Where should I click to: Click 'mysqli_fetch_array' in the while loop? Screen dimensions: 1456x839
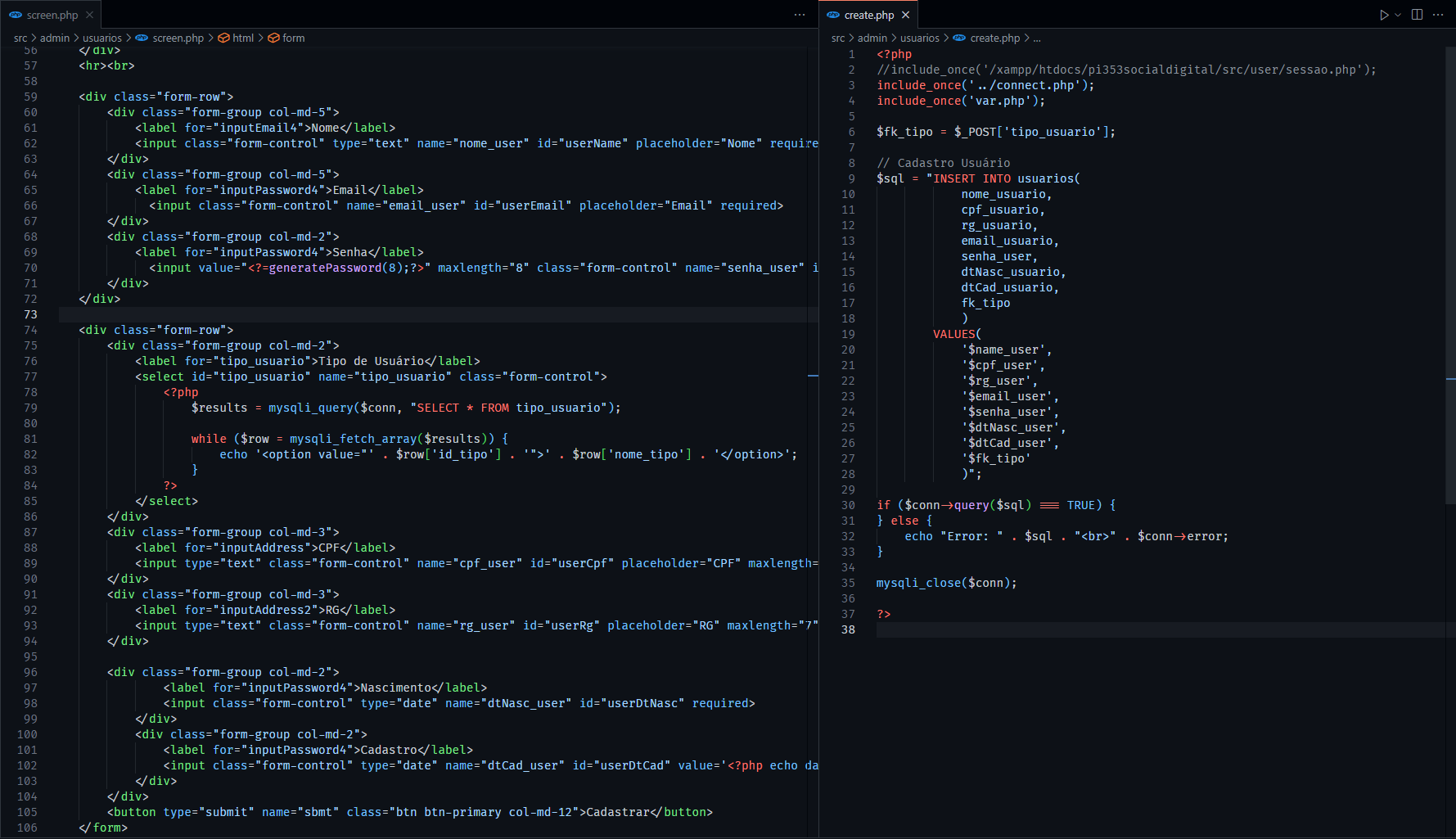(353, 439)
